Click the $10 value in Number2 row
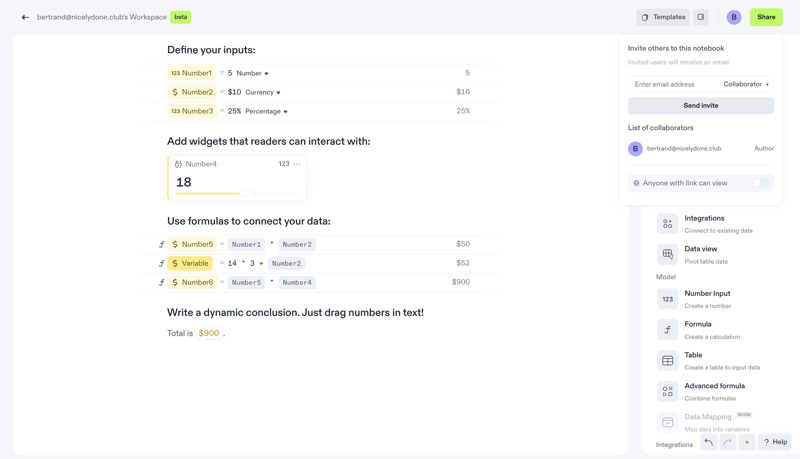Image resolution: width=800 pixels, height=459 pixels. point(234,92)
